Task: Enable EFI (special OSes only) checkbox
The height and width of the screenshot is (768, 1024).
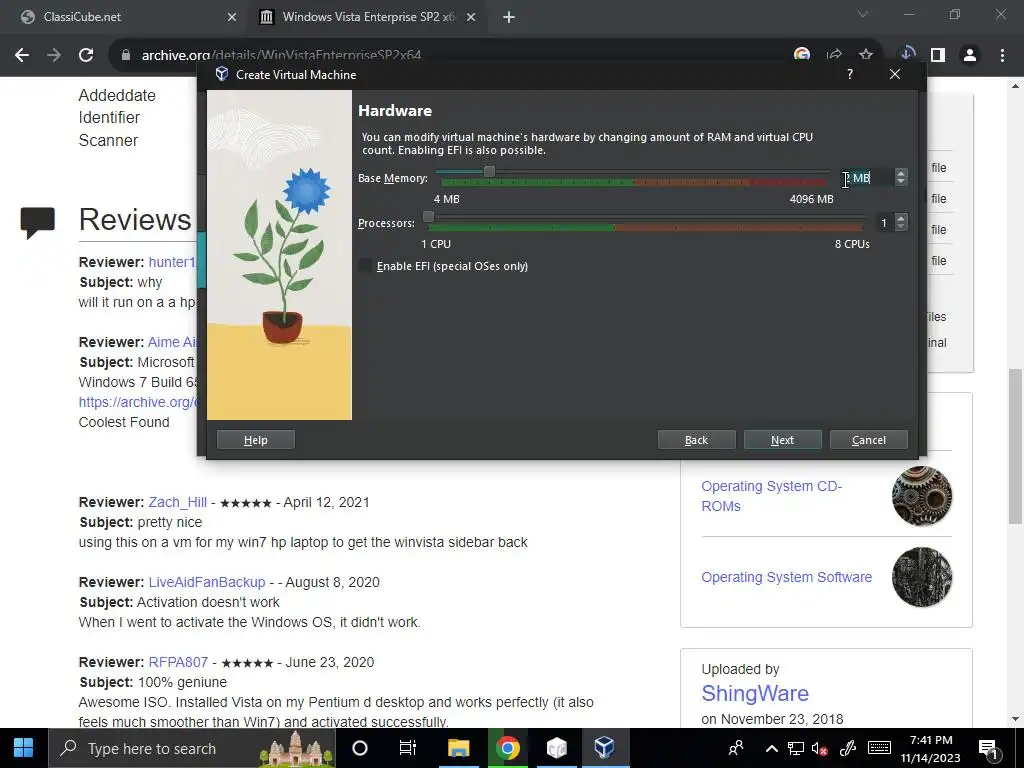Action: click(x=365, y=266)
